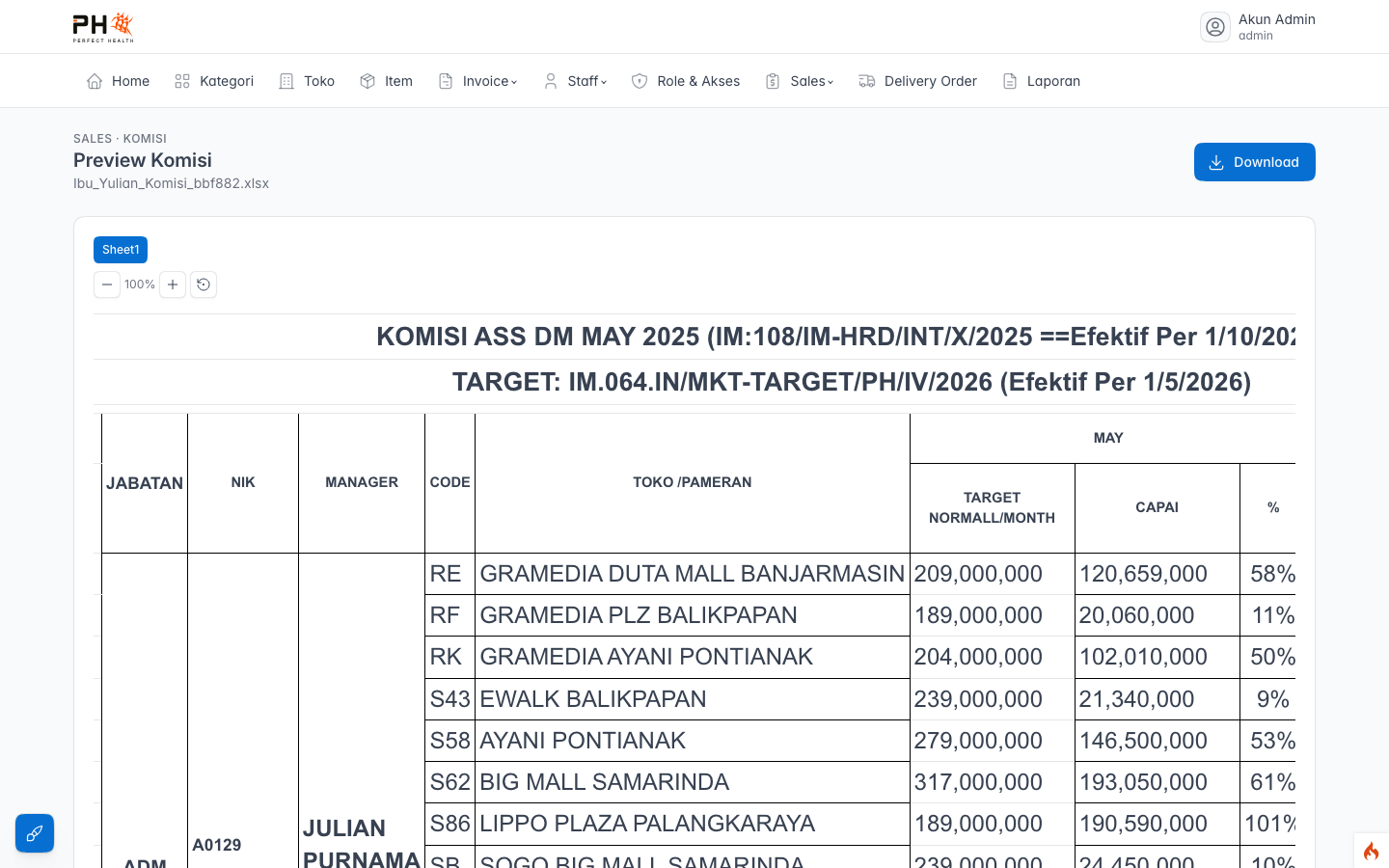
Task: Click the blue rocket floating button
Action: click(x=35, y=833)
